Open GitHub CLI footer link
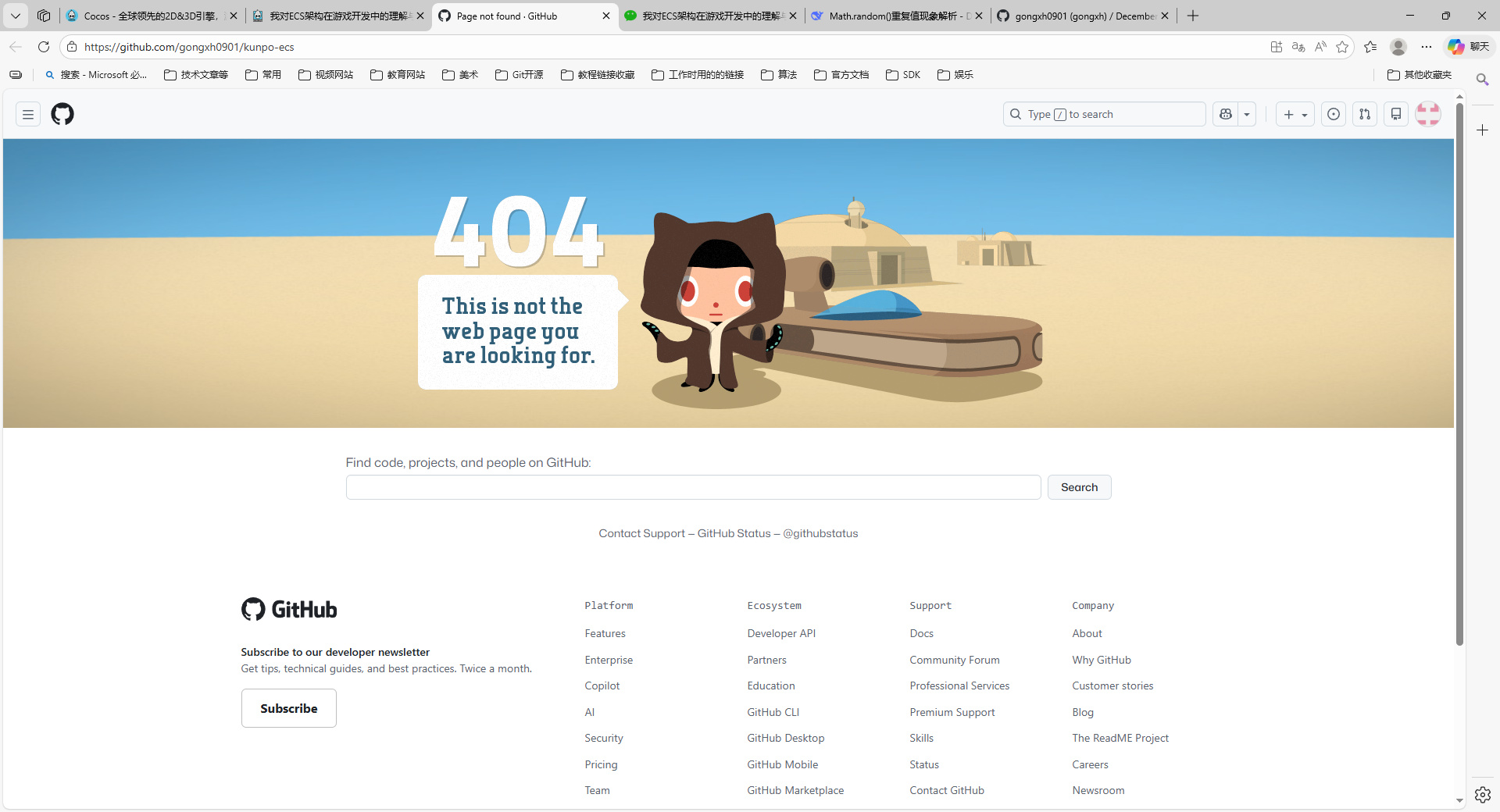The height and width of the screenshot is (812, 1500). point(773,713)
